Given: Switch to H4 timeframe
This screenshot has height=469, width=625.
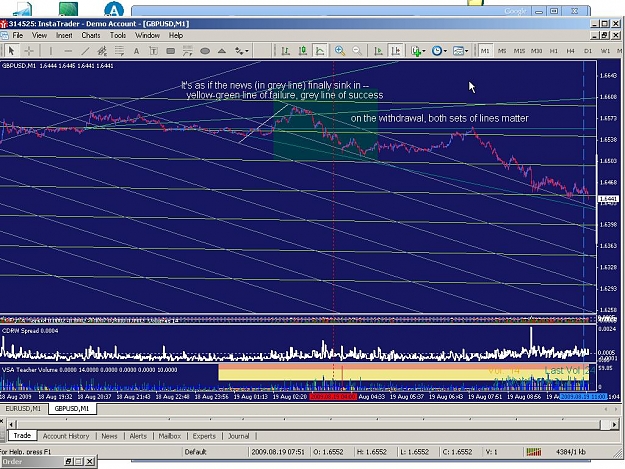Looking at the screenshot, I should 571,51.
